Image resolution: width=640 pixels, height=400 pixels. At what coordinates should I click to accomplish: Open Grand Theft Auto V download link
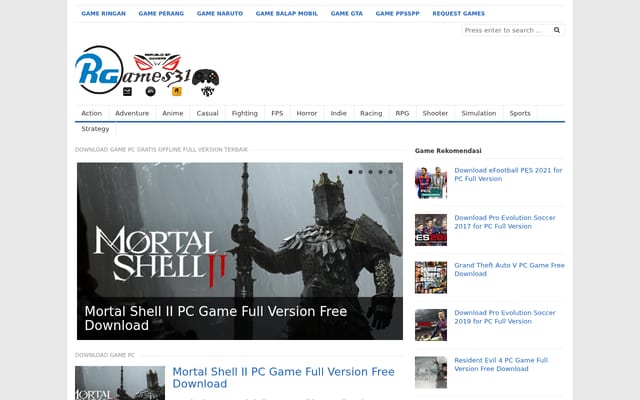[509, 269]
